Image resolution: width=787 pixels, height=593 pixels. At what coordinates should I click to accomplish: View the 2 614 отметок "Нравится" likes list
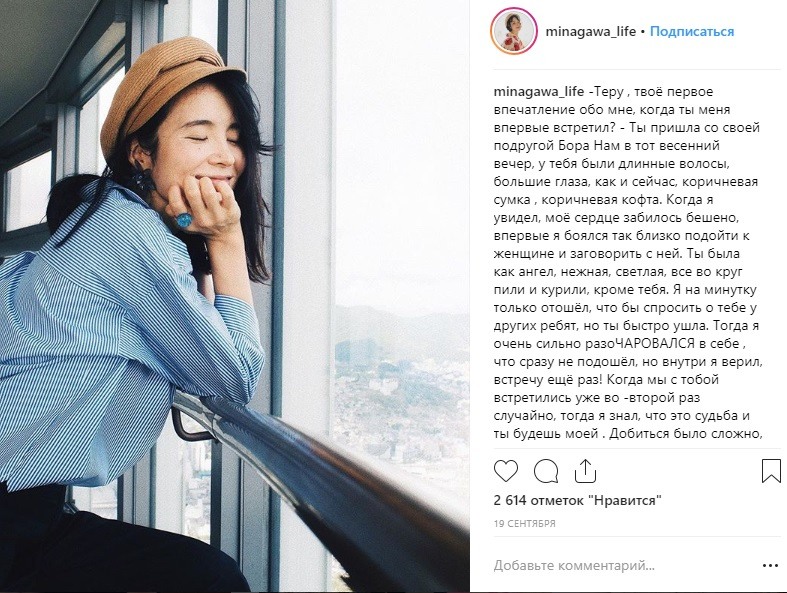coord(578,501)
